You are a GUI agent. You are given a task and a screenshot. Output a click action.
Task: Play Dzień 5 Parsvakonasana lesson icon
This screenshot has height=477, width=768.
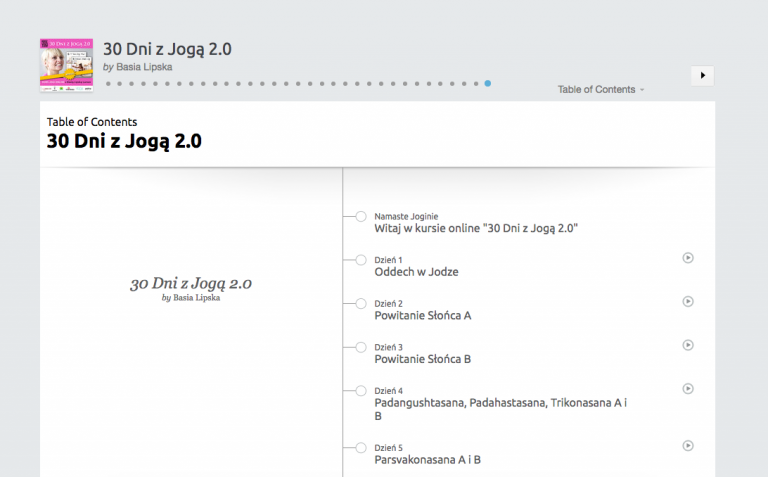[x=688, y=446]
